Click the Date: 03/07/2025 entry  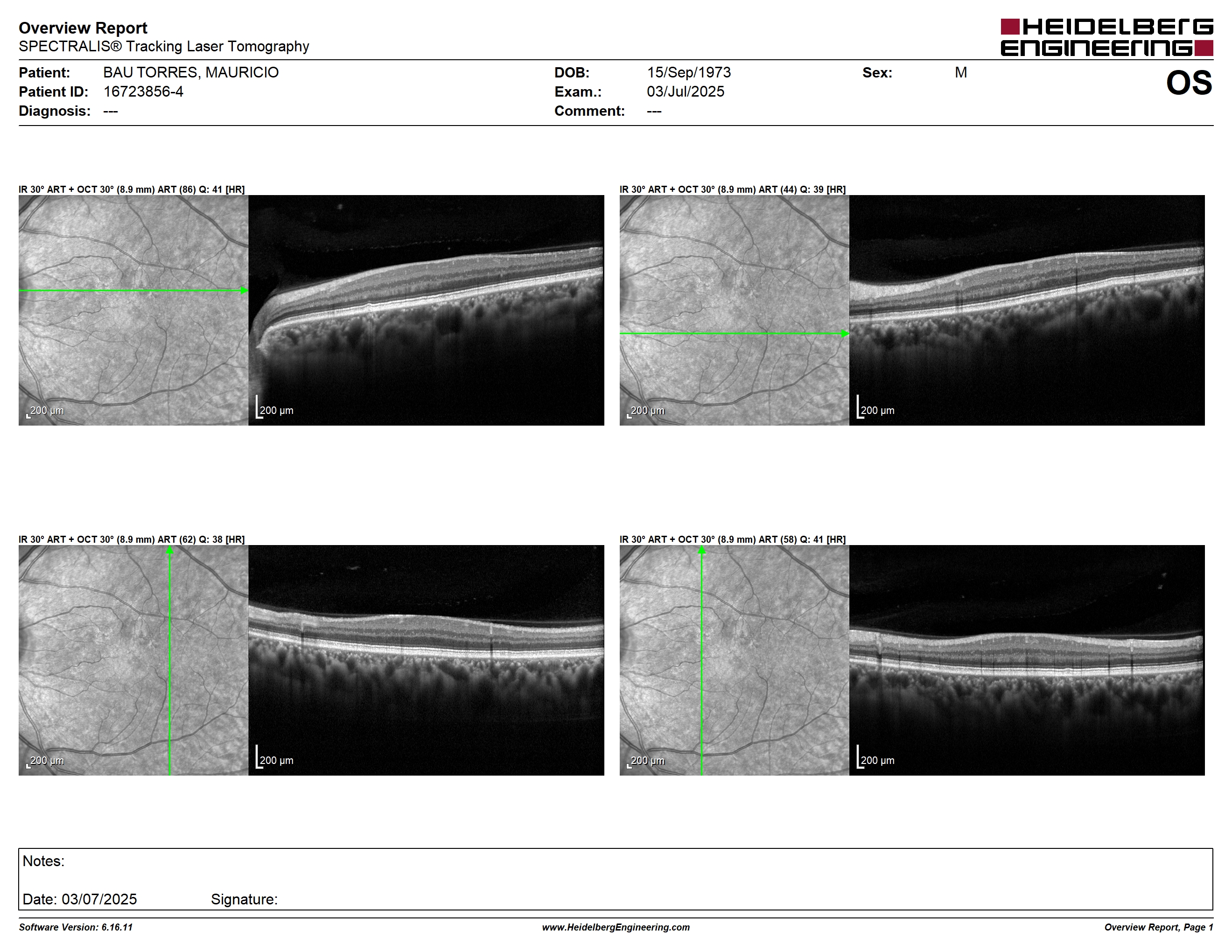tap(79, 899)
